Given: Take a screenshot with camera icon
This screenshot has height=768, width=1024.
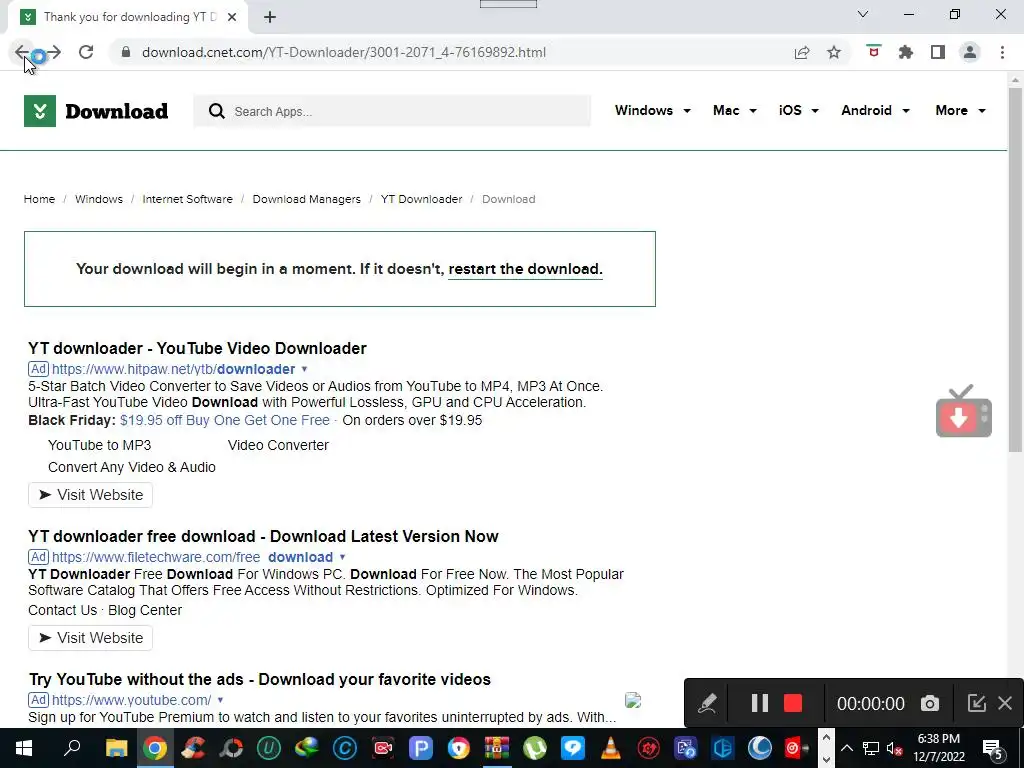Looking at the screenshot, I should pos(930,703).
